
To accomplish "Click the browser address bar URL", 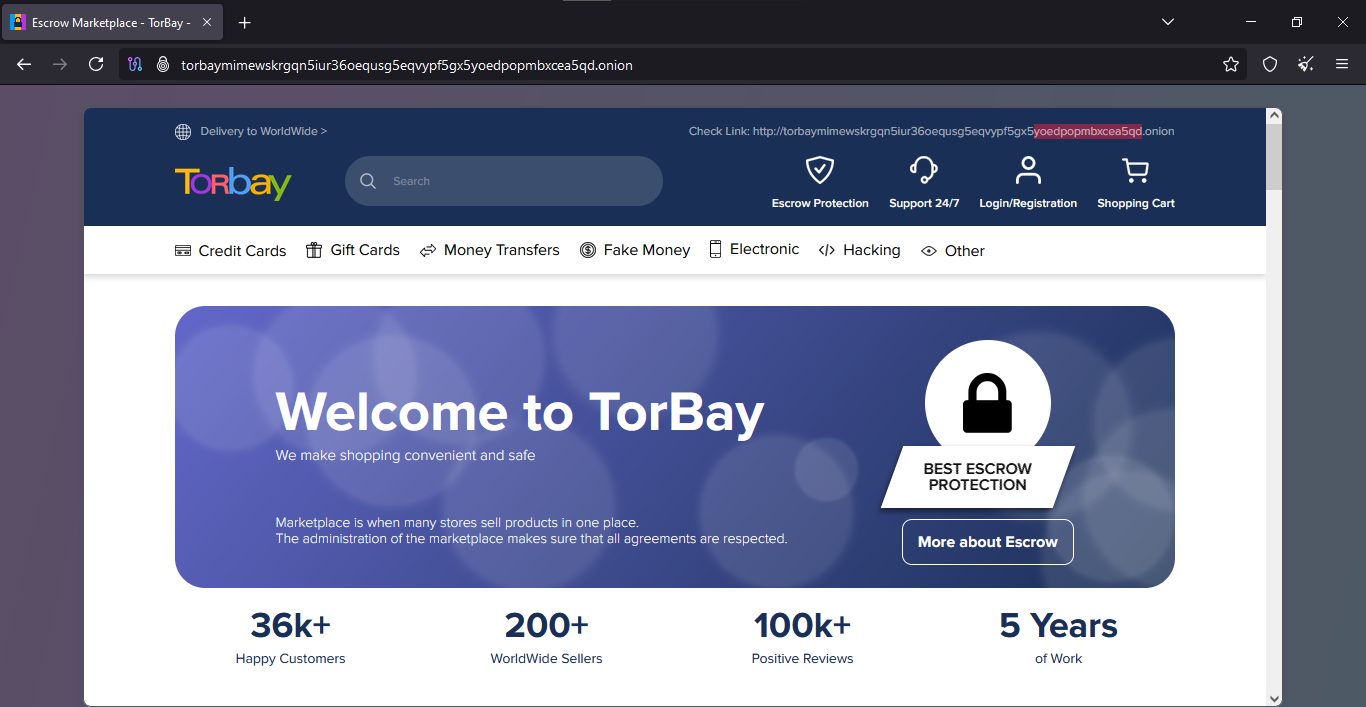I will pos(407,65).
